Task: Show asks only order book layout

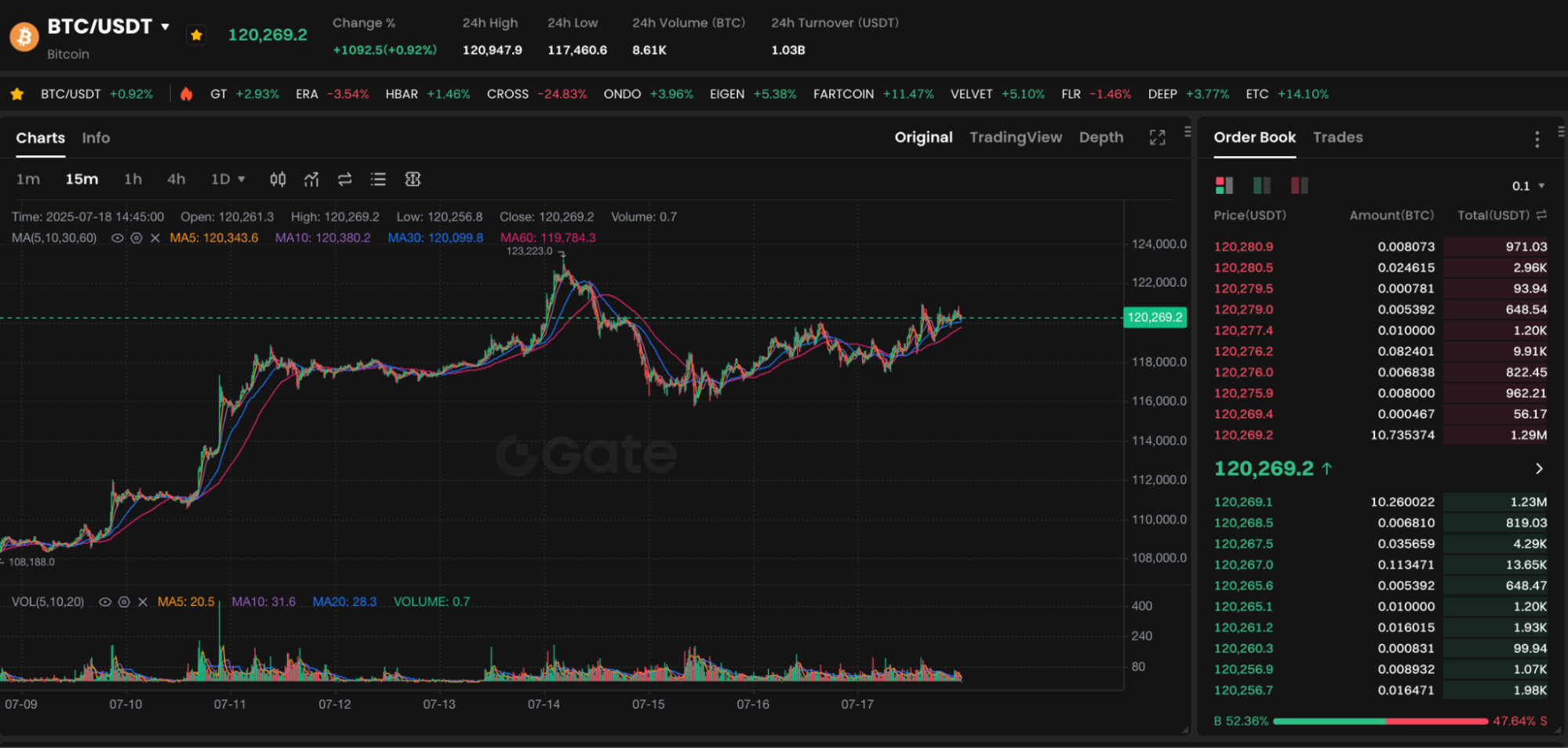Action: (1300, 185)
